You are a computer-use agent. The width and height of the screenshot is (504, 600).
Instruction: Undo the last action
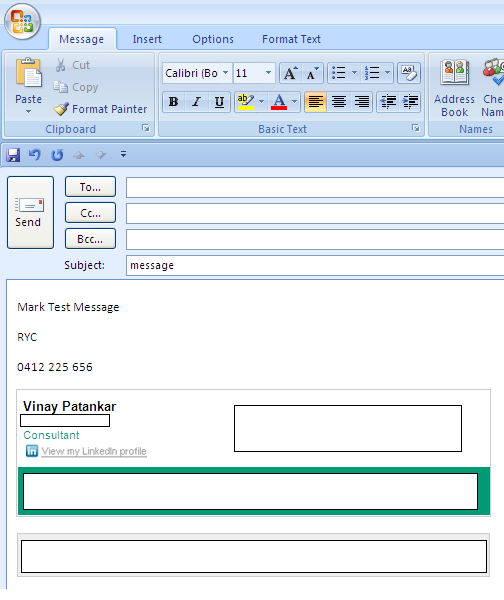click(34, 155)
